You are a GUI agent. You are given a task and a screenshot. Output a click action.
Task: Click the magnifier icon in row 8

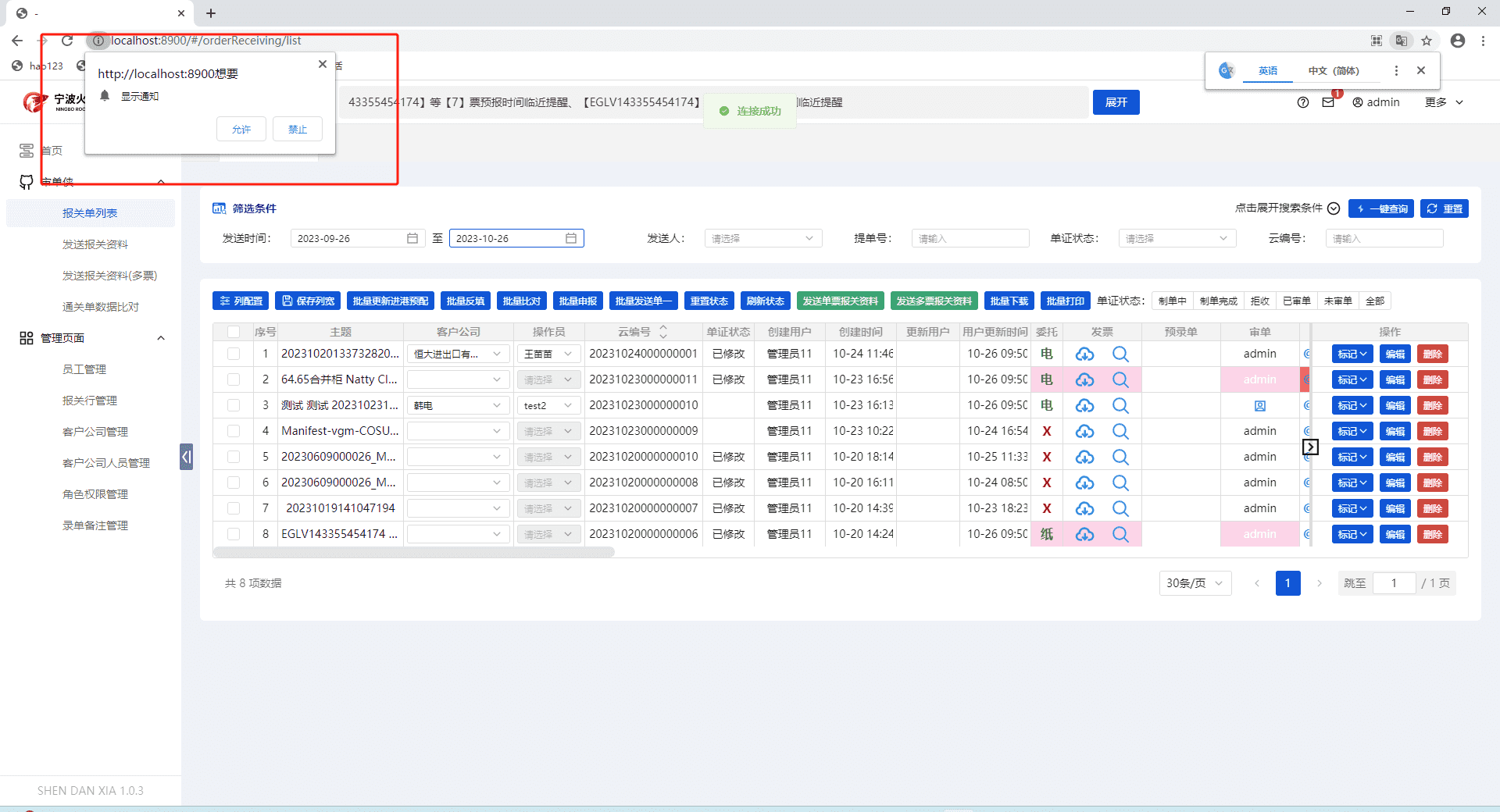pyautogui.click(x=1120, y=534)
